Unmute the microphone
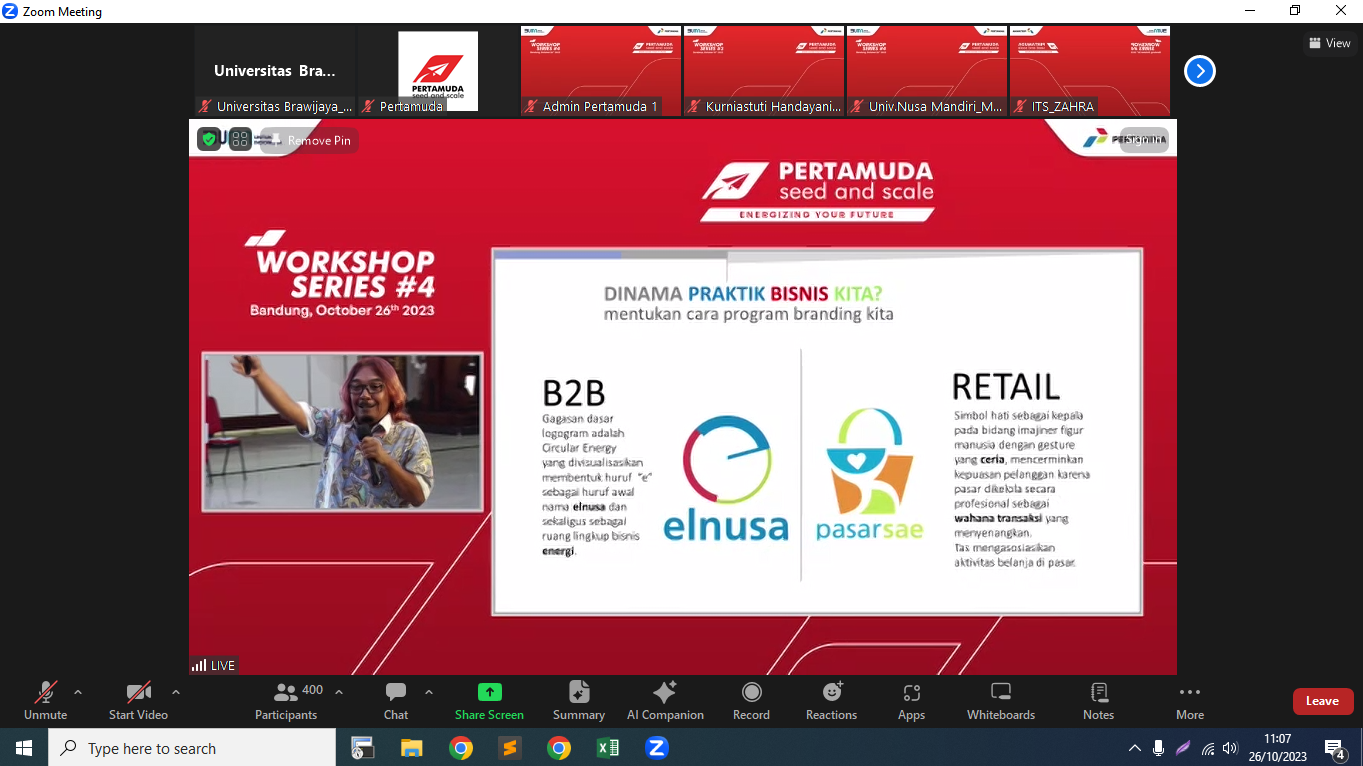Image resolution: width=1363 pixels, height=766 pixels. coord(45,700)
